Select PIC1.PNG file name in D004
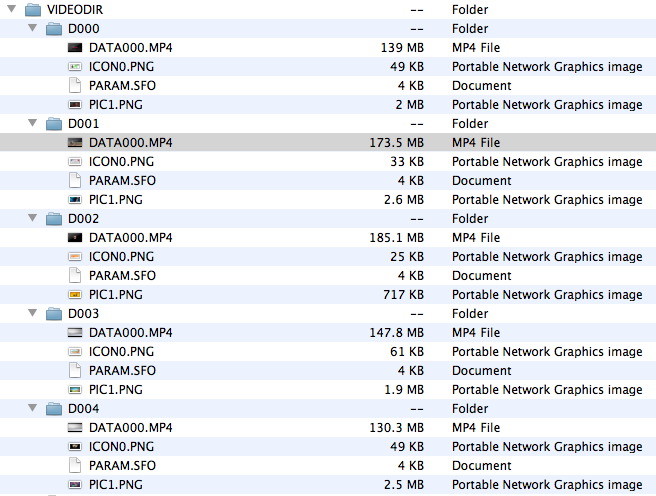The width and height of the screenshot is (656, 496). click(115, 484)
